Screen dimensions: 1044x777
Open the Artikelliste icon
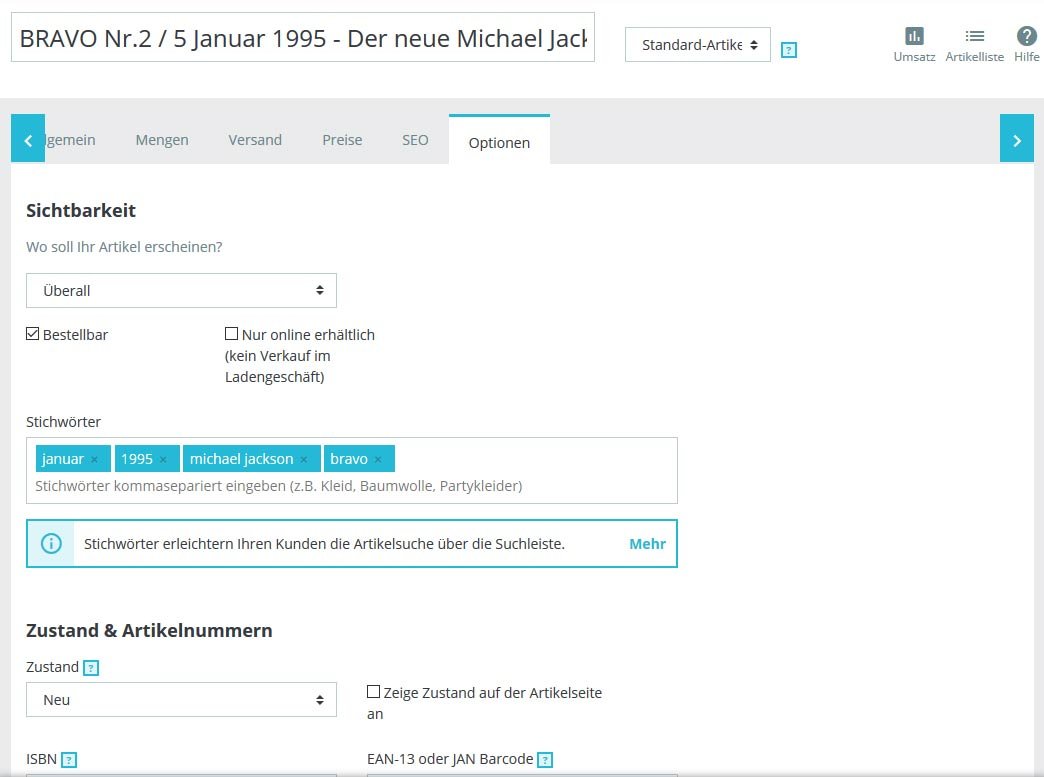pyautogui.click(x=975, y=37)
